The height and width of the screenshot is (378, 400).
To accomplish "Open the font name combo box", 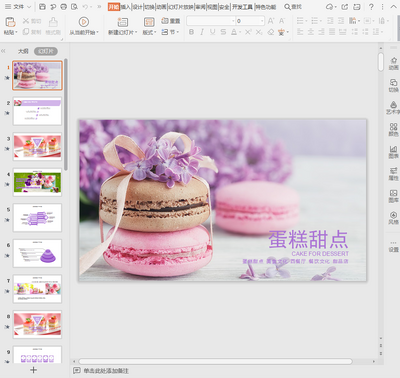I will coord(211,21).
